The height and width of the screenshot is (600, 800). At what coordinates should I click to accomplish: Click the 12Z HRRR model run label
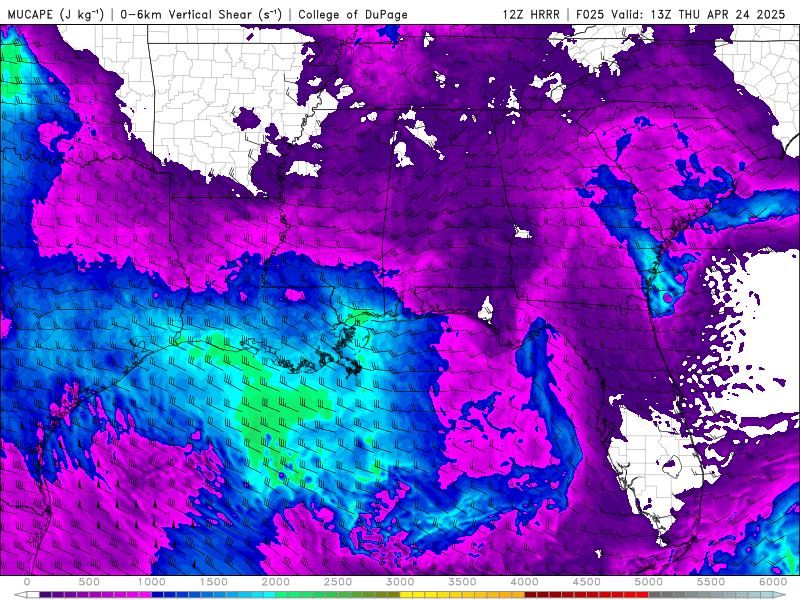[531, 14]
